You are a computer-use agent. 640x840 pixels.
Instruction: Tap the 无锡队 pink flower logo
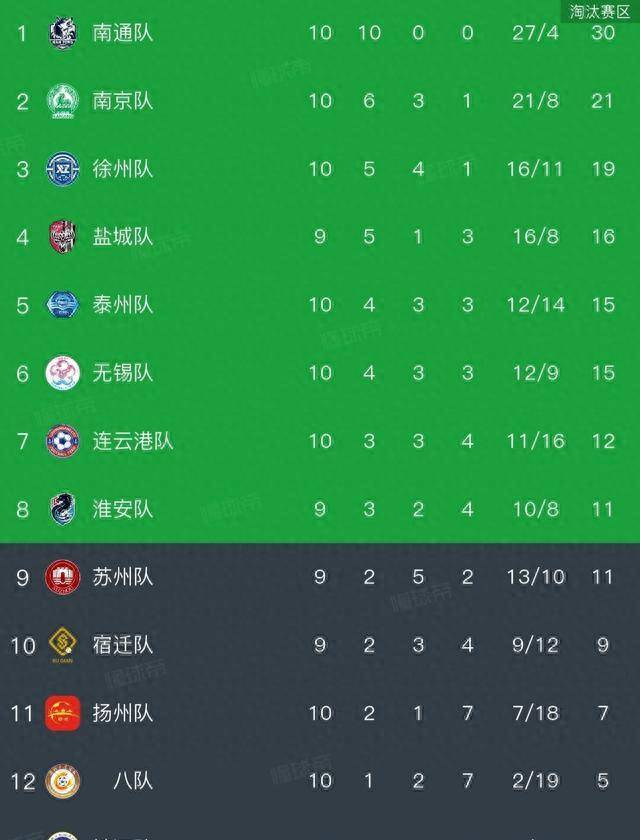coord(63,373)
